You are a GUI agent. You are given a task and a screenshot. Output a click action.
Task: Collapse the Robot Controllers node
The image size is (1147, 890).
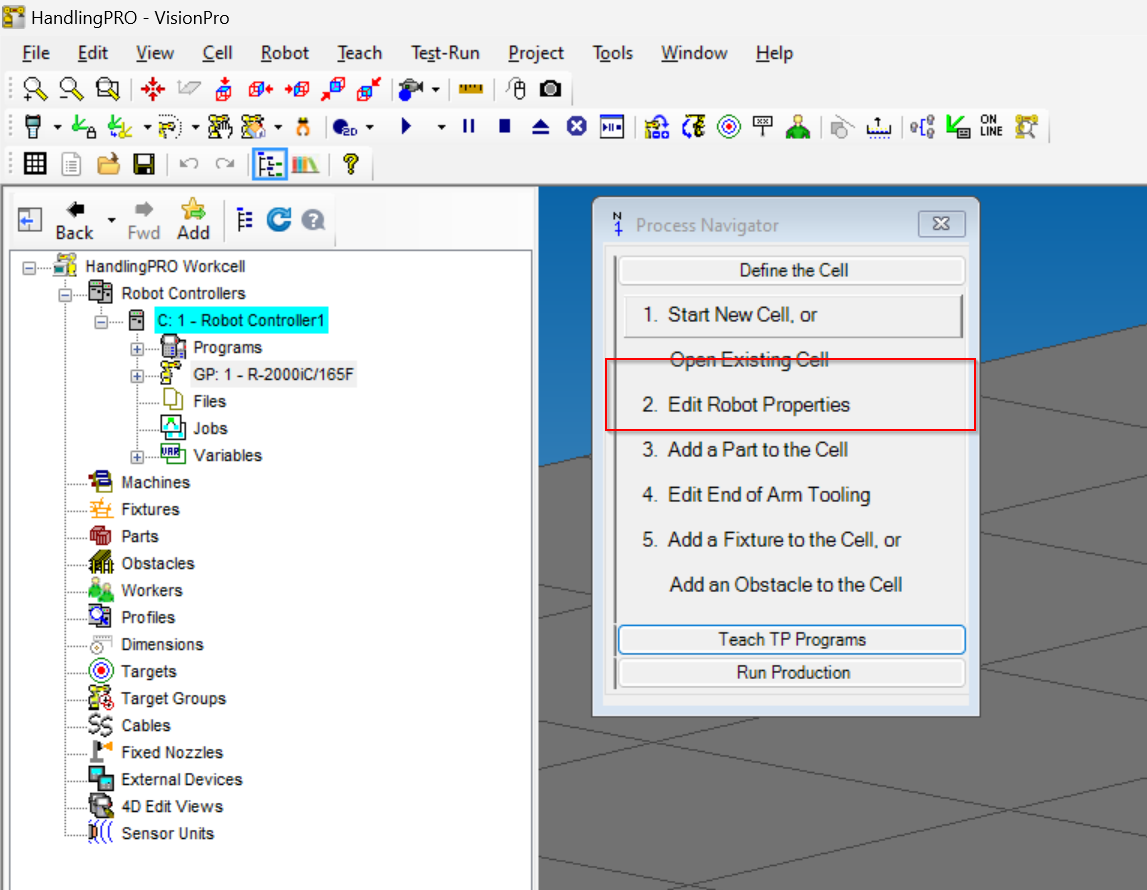pyautogui.click(x=65, y=295)
